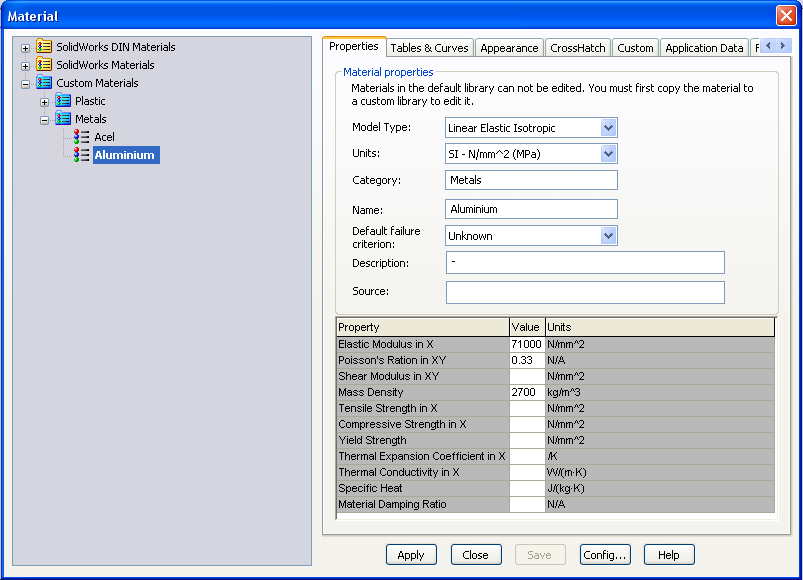Screen dimensions: 803x580
Task: Click the Close button
Action: pos(476,554)
